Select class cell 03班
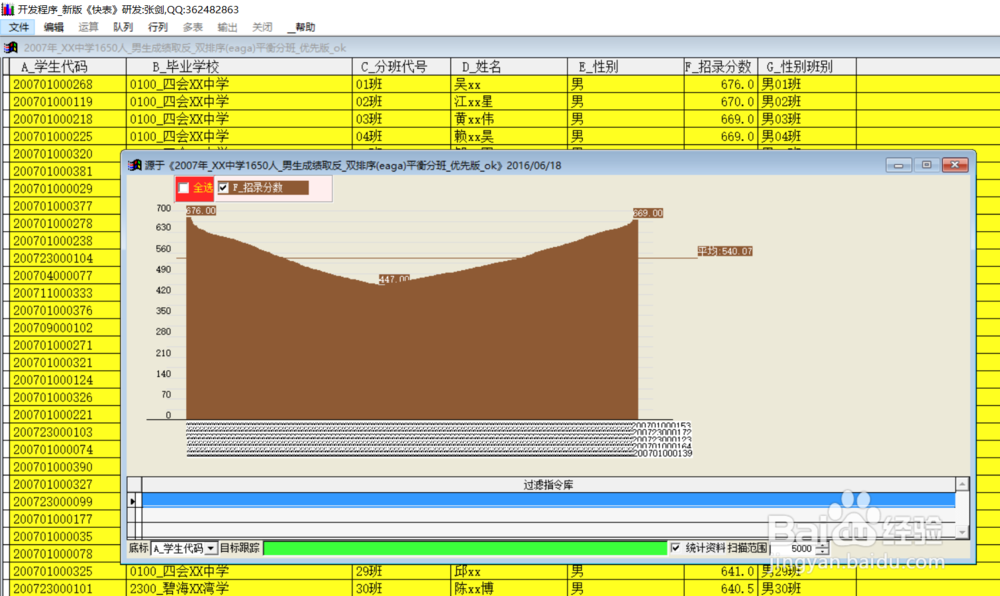This screenshot has height=596, width=1000. [401, 119]
